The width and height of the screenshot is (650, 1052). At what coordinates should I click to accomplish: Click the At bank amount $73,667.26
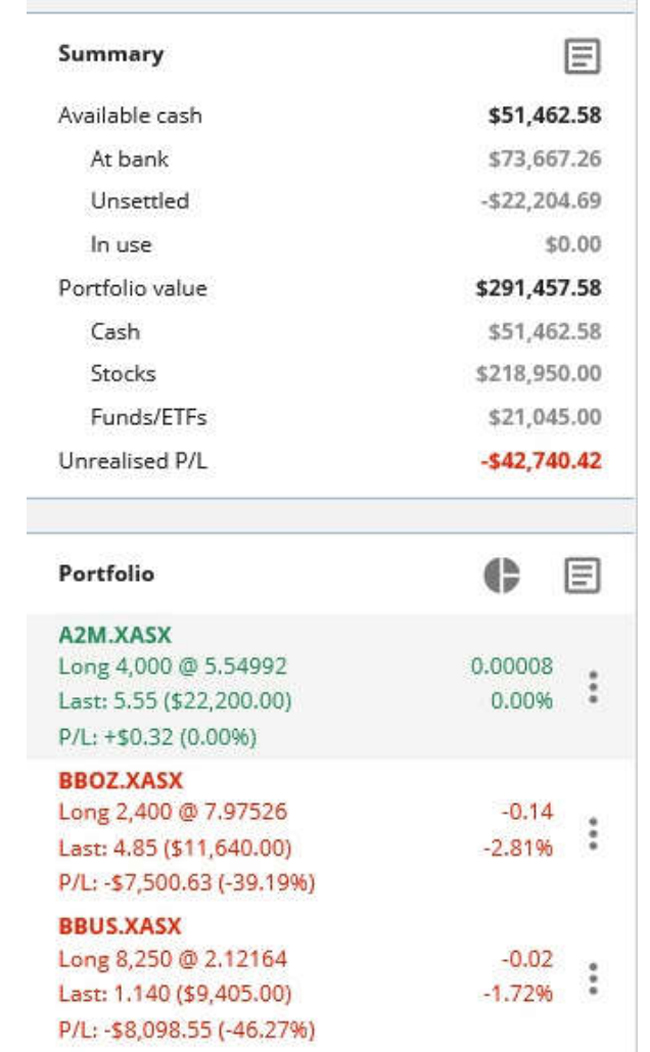pyautogui.click(x=544, y=159)
